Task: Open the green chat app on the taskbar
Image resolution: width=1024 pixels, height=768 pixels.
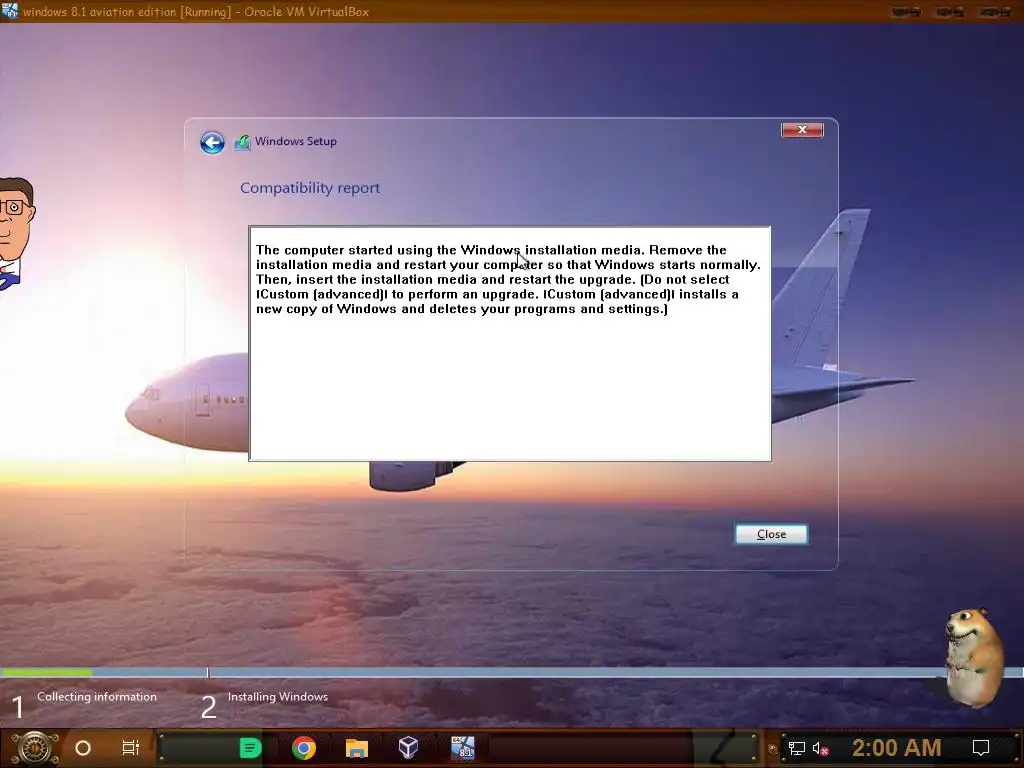Action: tap(250, 748)
